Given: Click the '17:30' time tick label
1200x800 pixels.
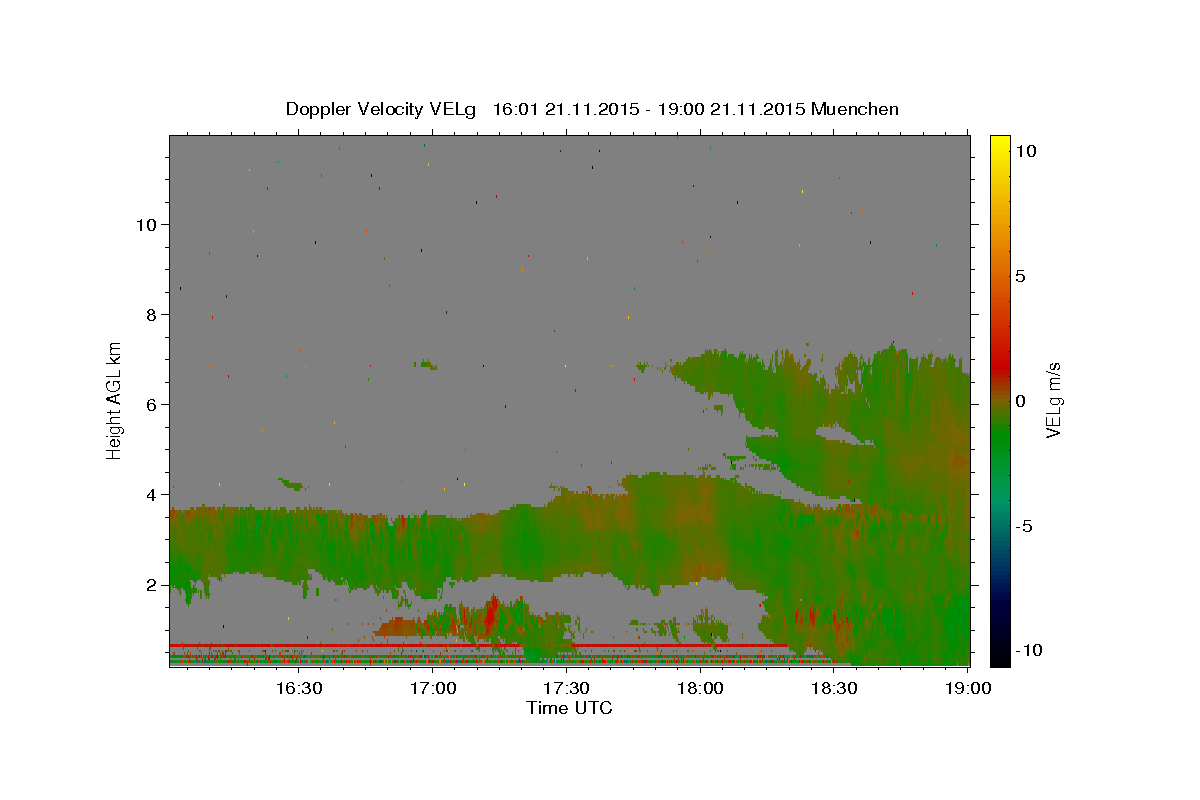Looking at the screenshot, I should coord(566,688).
